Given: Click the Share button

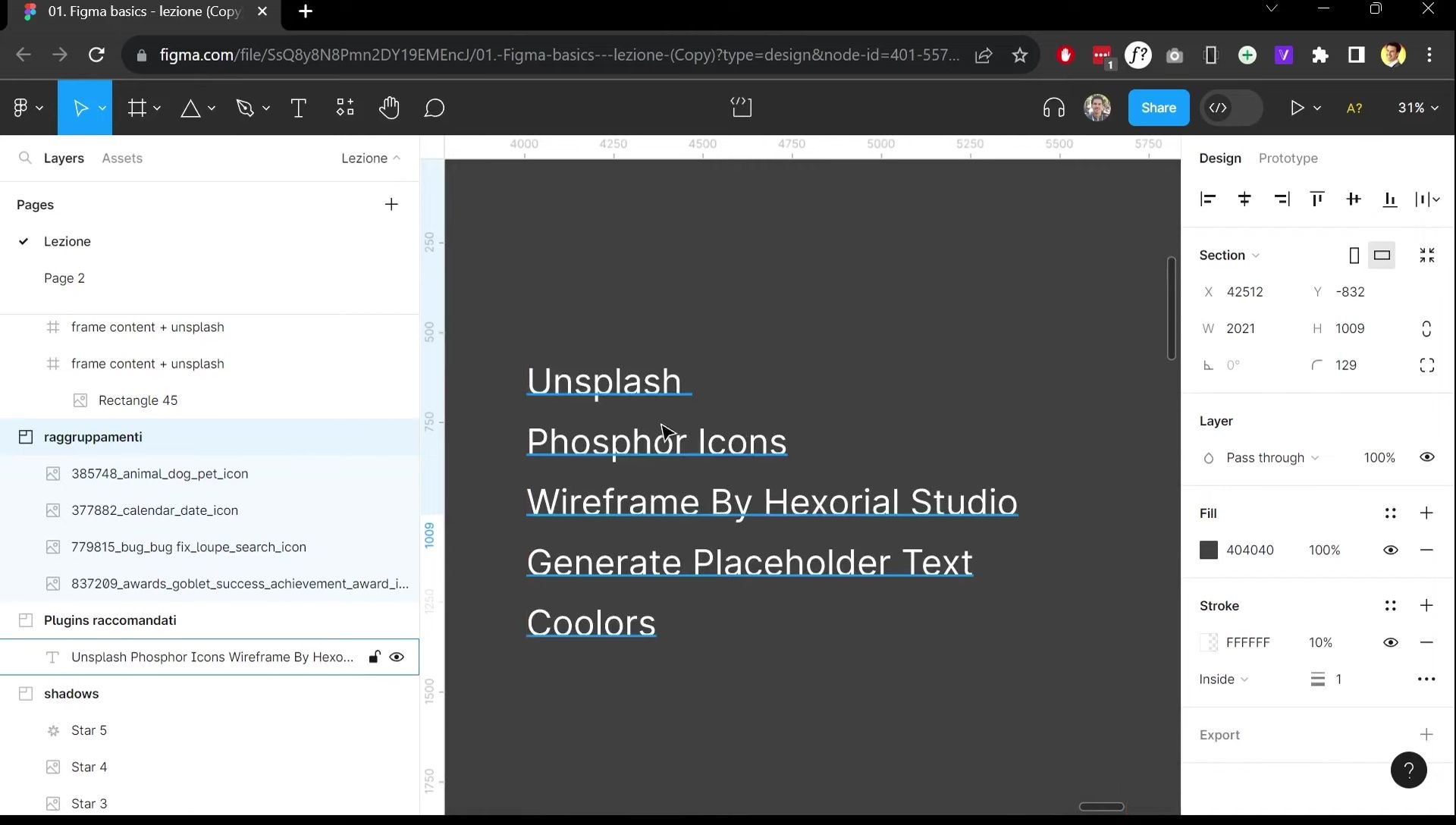Looking at the screenshot, I should coord(1159,108).
